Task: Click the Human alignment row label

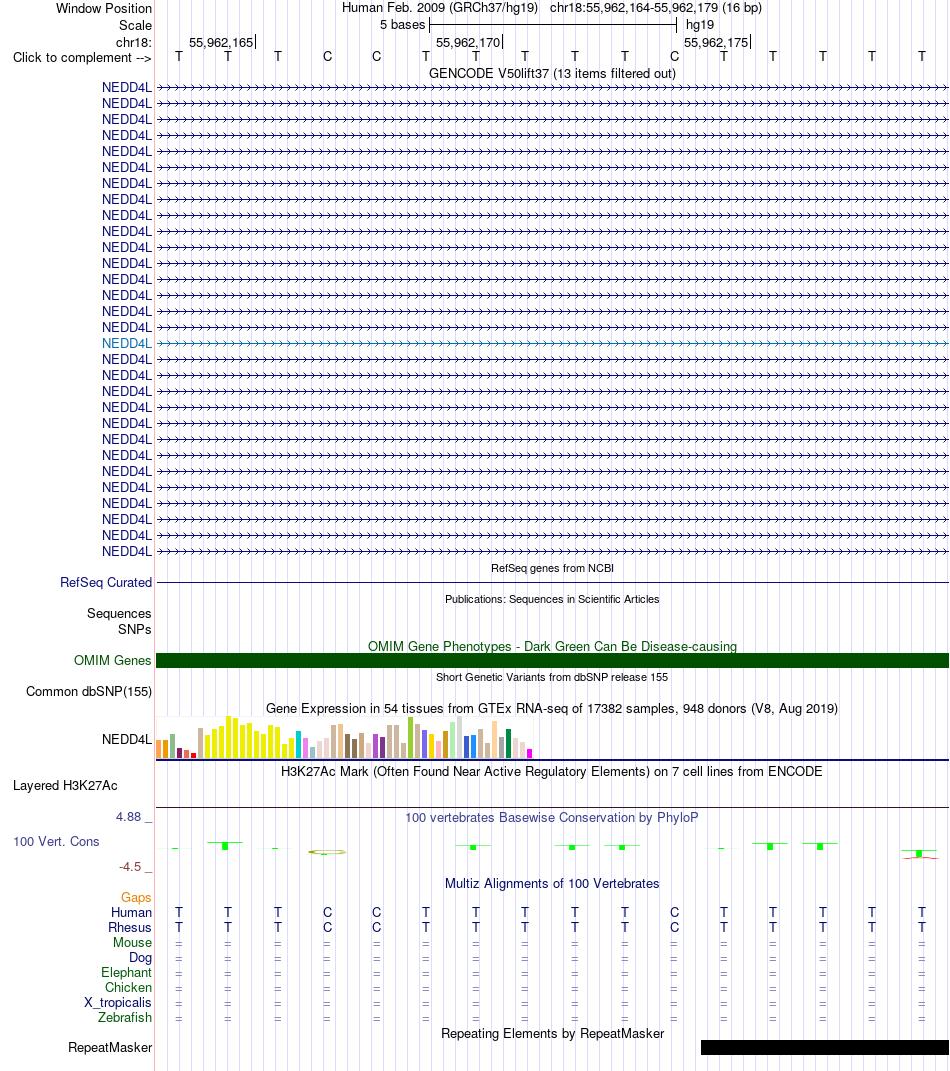Action: [x=132, y=913]
